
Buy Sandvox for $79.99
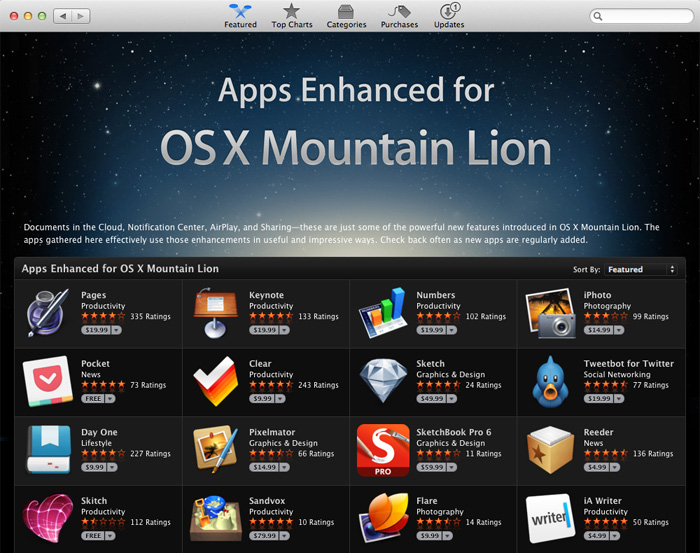[x=264, y=536]
